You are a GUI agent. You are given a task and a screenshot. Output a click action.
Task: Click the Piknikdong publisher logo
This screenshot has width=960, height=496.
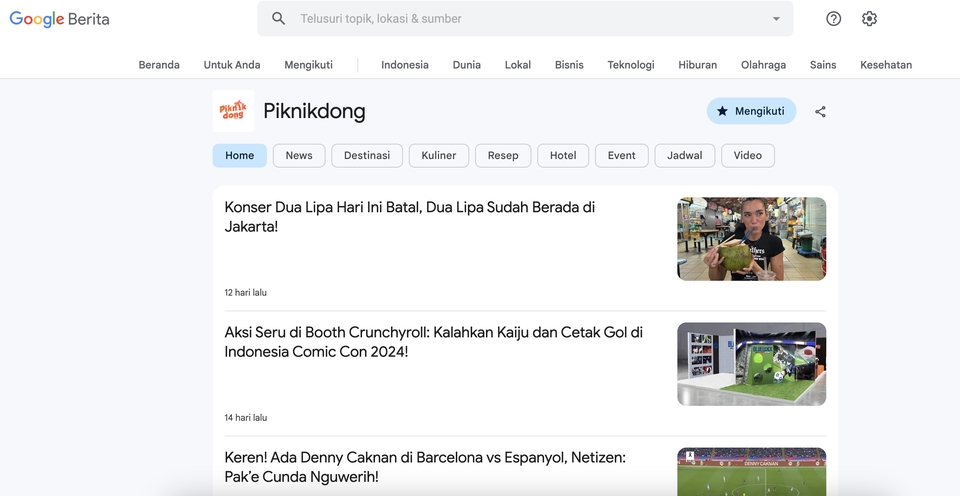(x=233, y=111)
